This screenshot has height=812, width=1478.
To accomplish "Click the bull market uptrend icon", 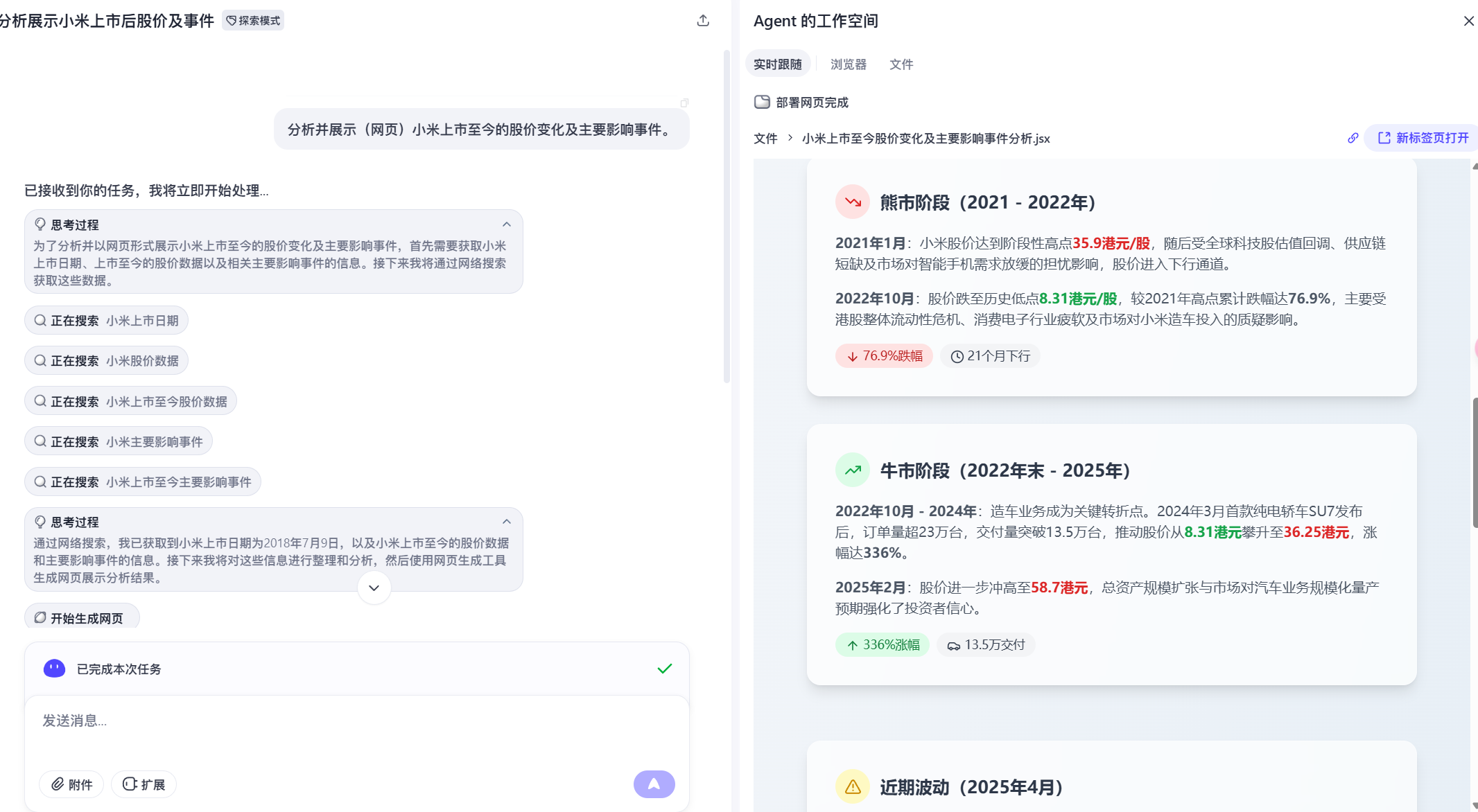I will 853,470.
